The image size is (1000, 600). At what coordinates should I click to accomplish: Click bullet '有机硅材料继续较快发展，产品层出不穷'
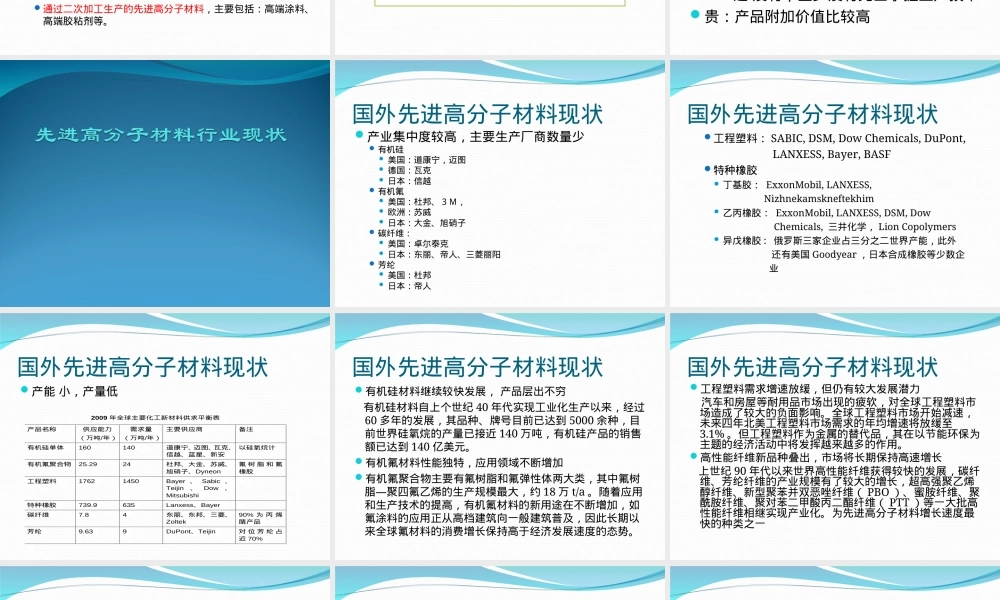(x=465, y=391)
